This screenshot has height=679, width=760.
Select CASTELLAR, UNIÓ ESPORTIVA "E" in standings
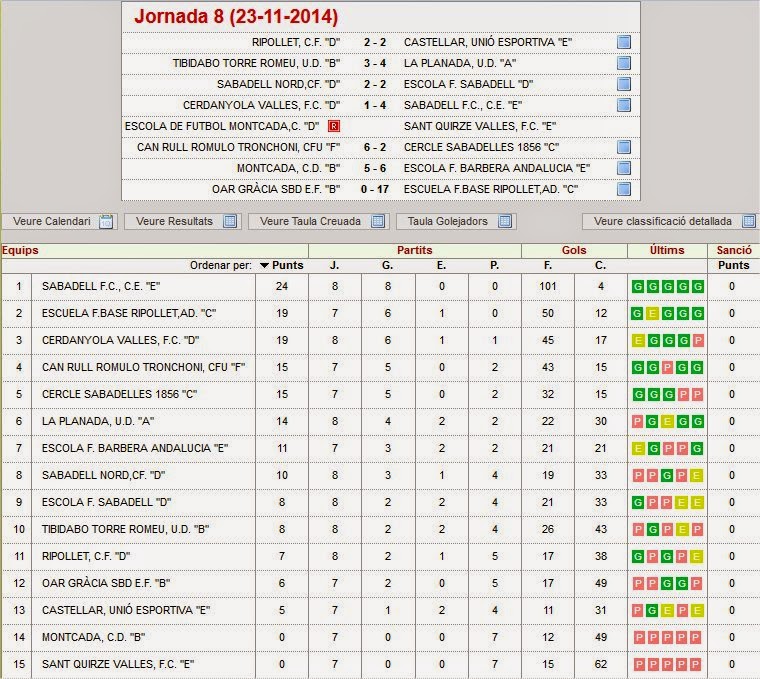[126, 610]
